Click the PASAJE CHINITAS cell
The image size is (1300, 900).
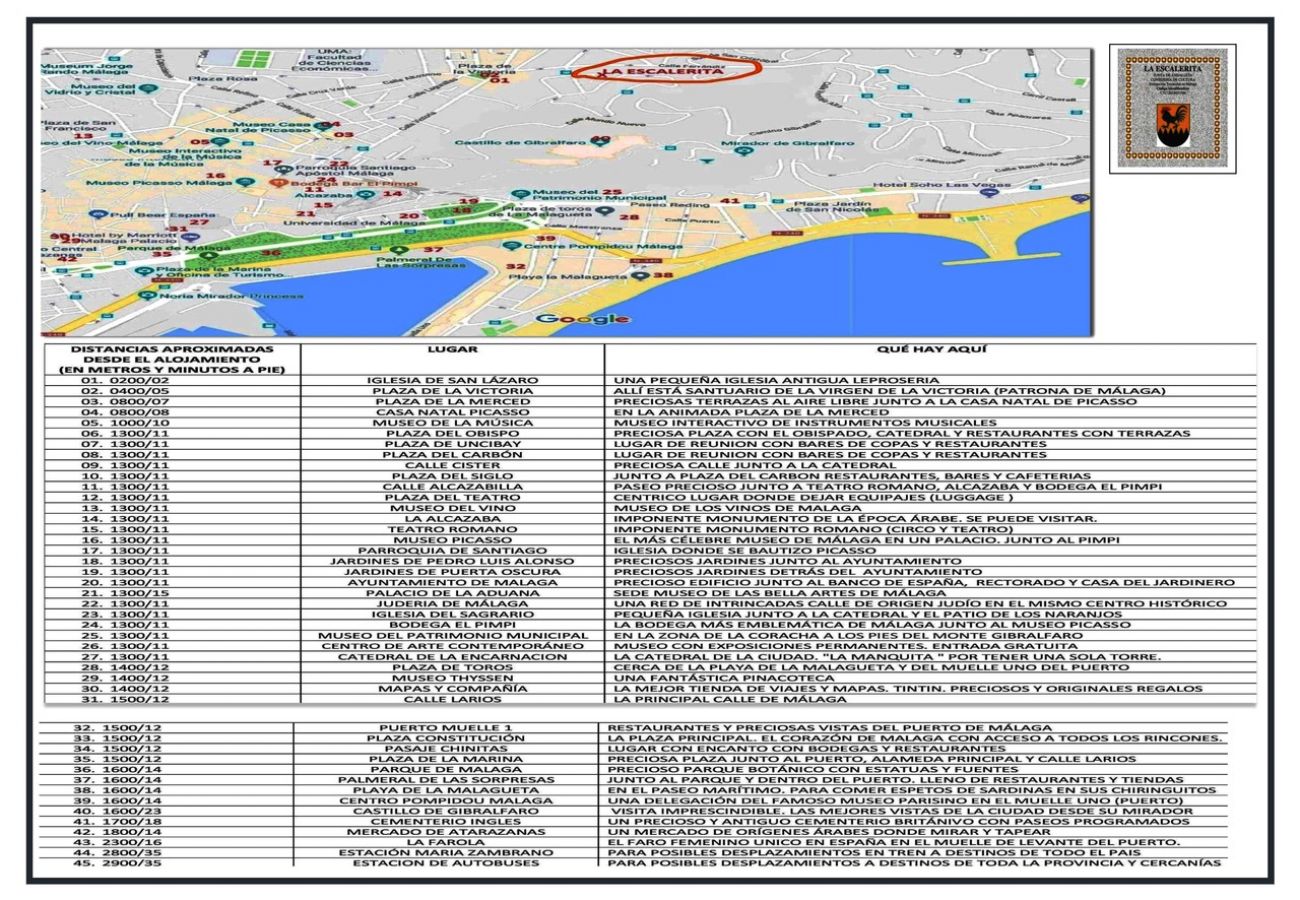[x=446, y=749]
